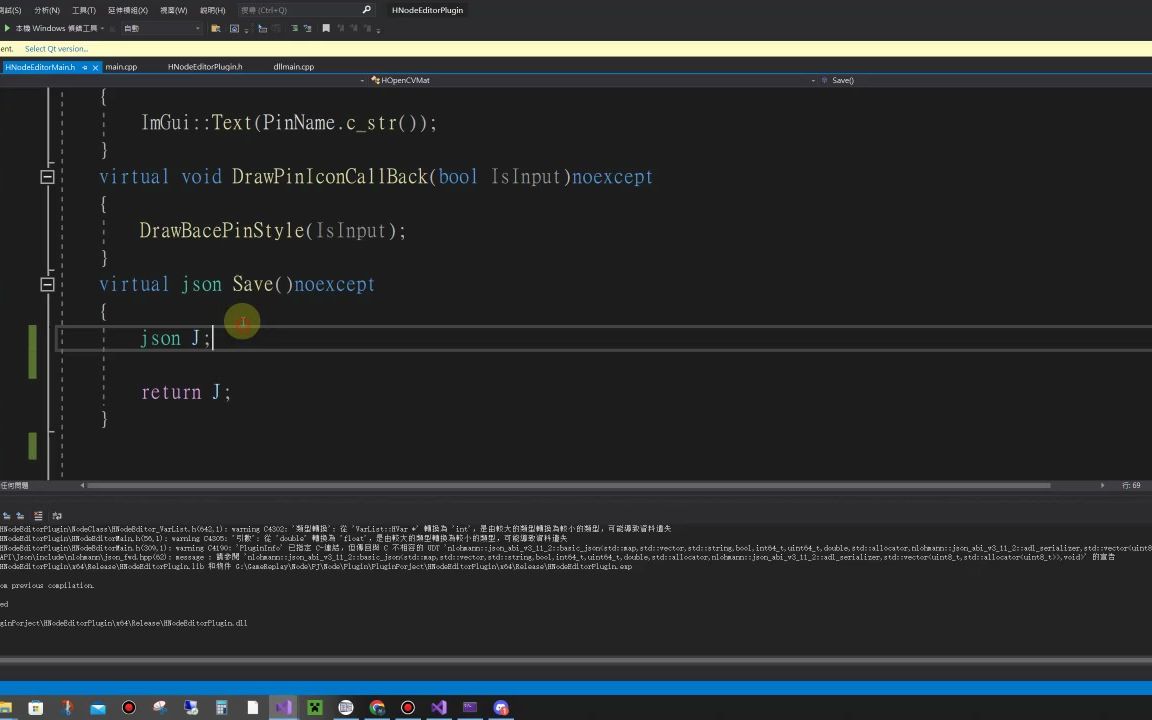Open Google Chrome from taskbar
This screenshot has height=720, width=1152.
pyautogui.click(x=377, y=708)
